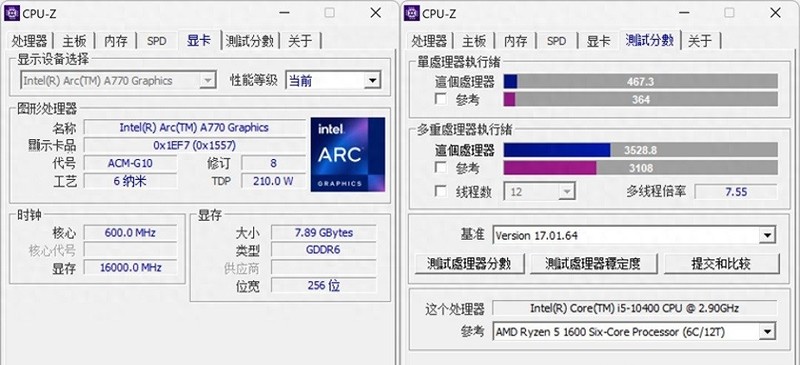
Task: Click the 多线程倍率 value 7.55
Action: (736, 192)
